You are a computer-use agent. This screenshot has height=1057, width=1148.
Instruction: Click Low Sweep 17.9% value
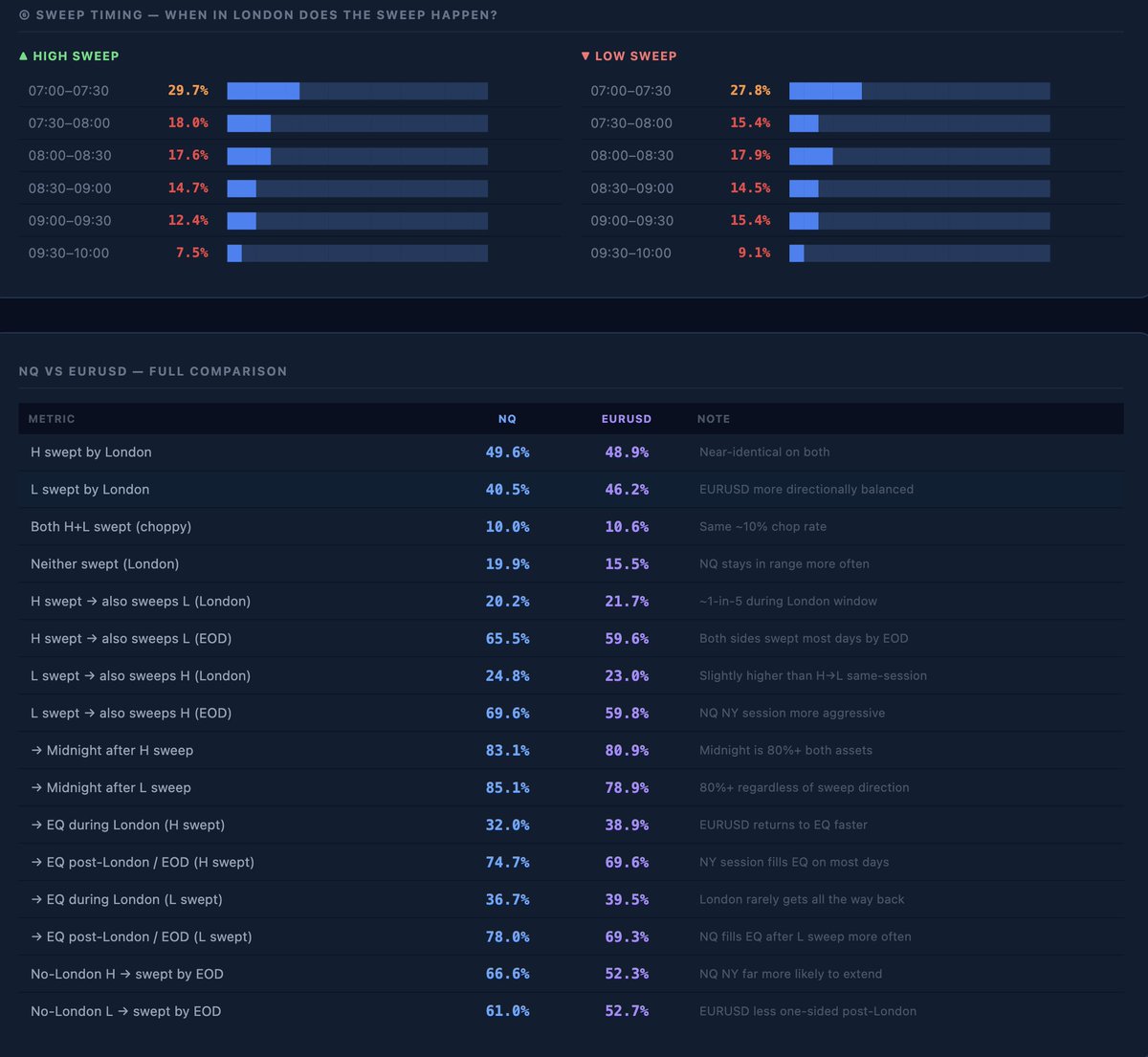tap(750, 155)
